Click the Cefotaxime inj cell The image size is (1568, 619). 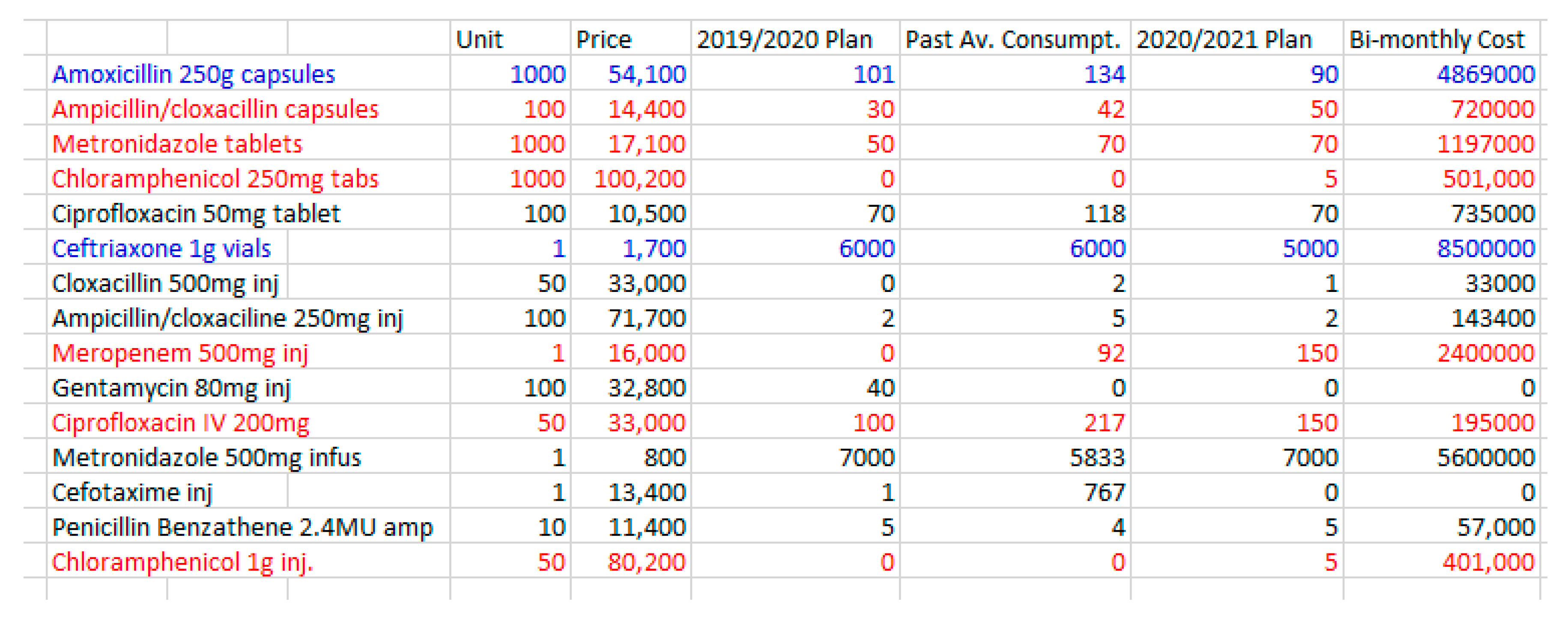point(132,492)
